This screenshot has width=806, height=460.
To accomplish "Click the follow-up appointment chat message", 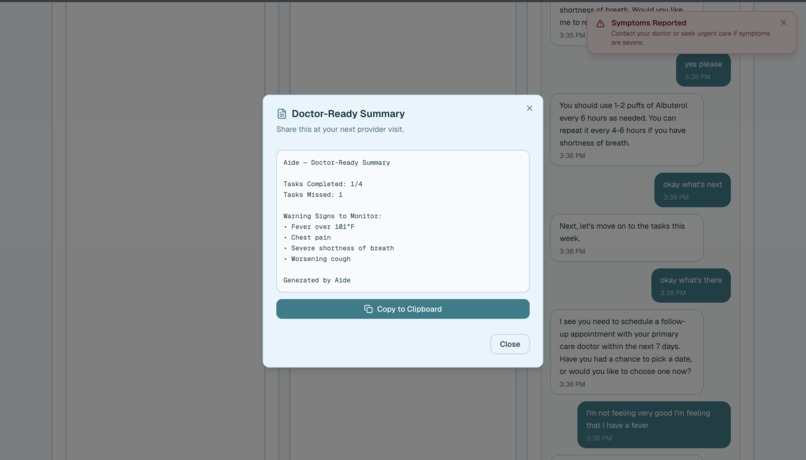I will coord(627,352).
